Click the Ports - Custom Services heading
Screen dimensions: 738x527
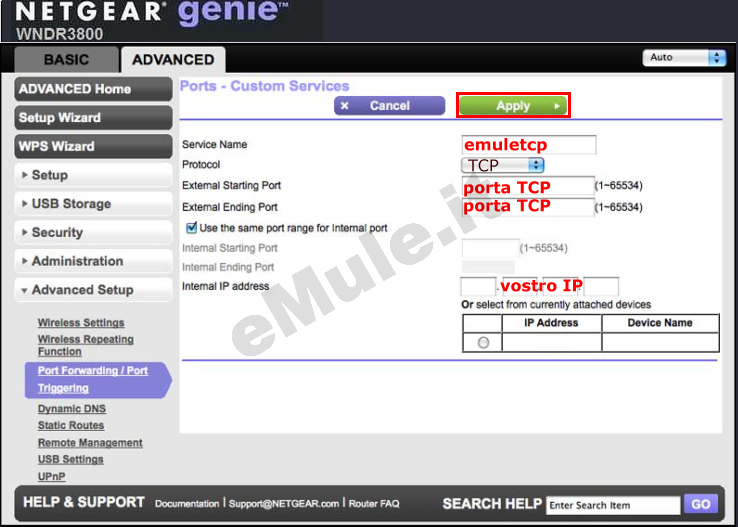click(265, 86)
